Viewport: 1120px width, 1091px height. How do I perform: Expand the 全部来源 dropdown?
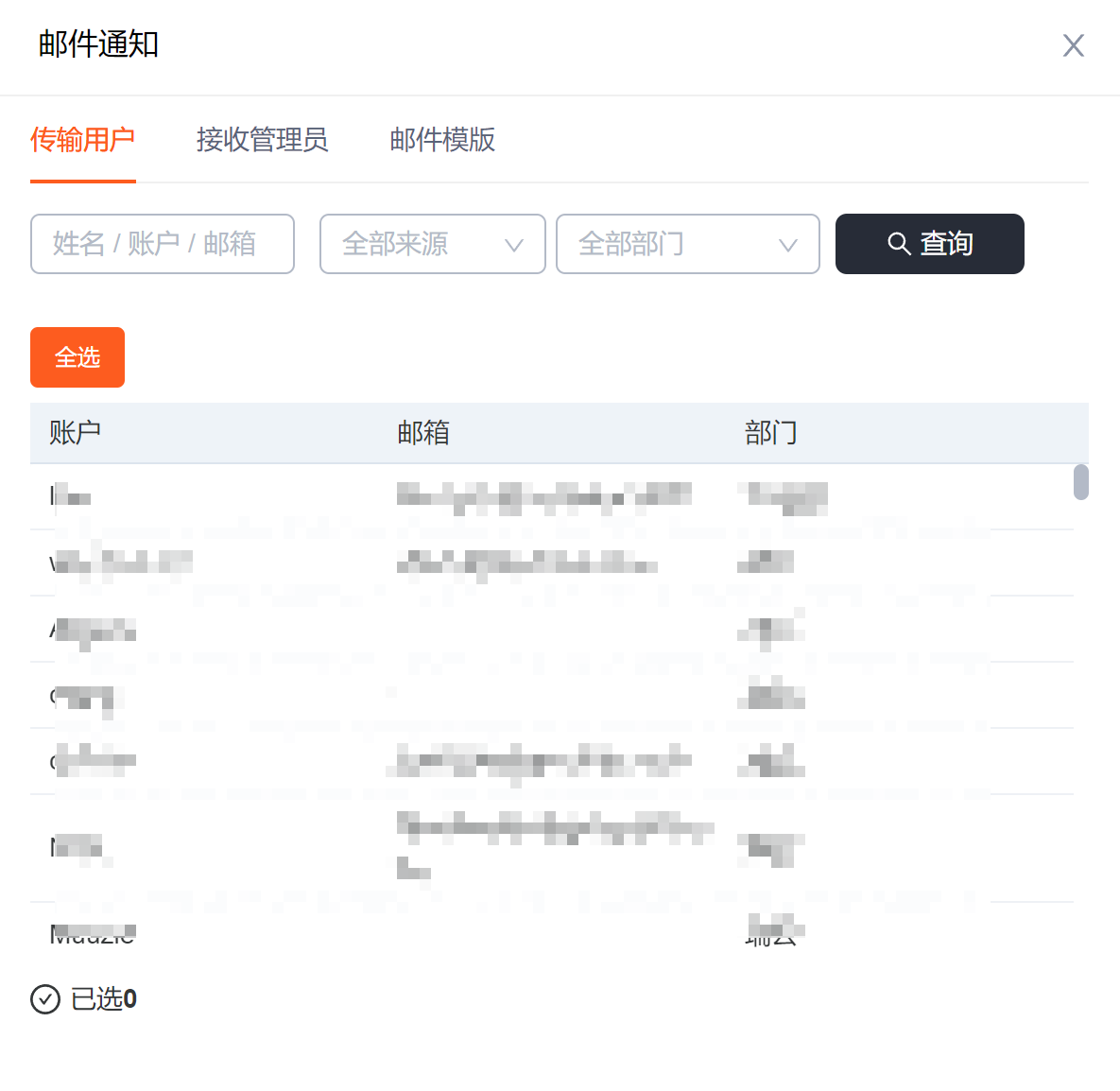click(x=432, y=244)
